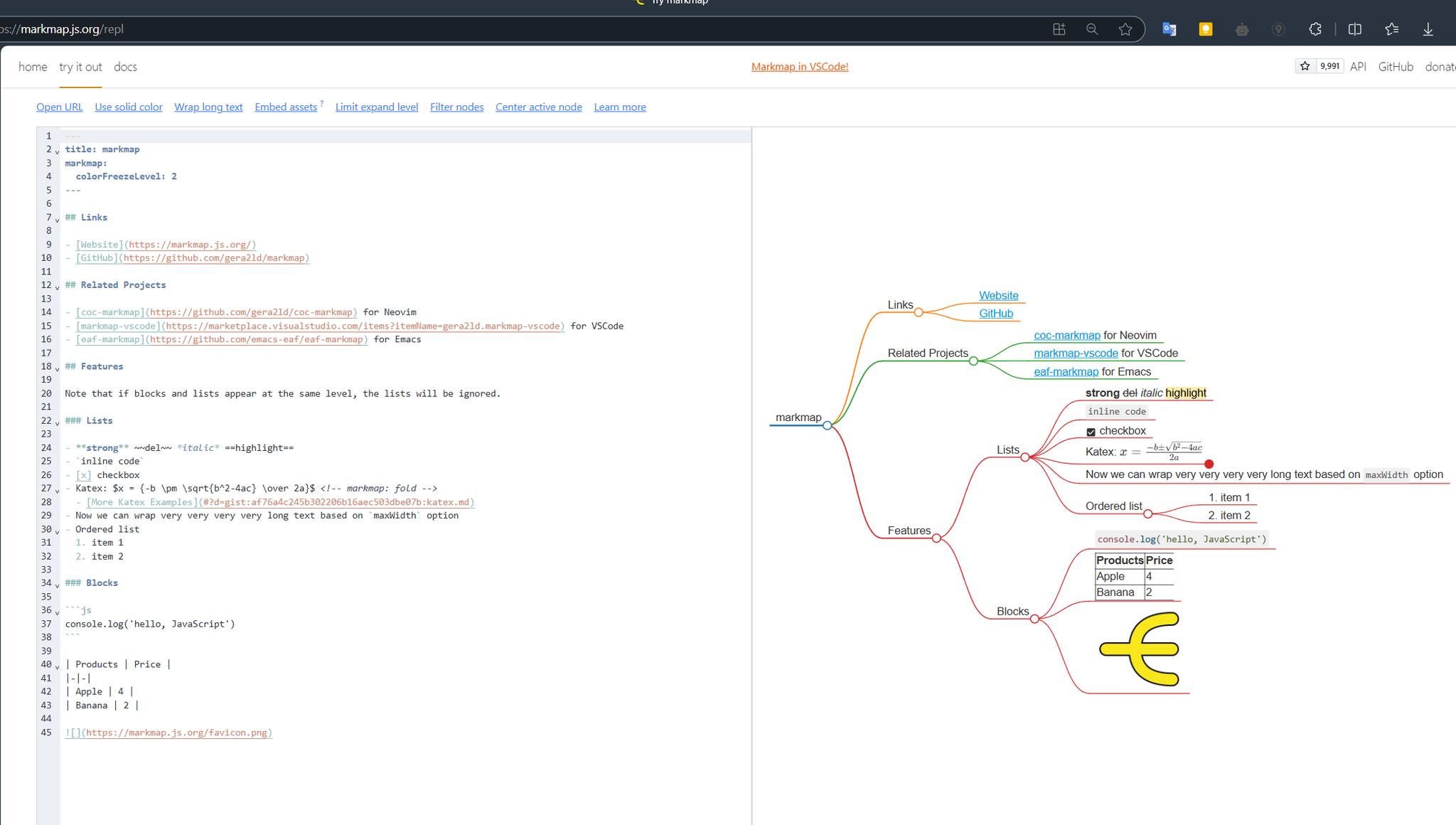Toggle the checkbox element in Lists
The width and height of the screenshot is (1456, 825).
pyautogui.click(x=1091, y=430)
